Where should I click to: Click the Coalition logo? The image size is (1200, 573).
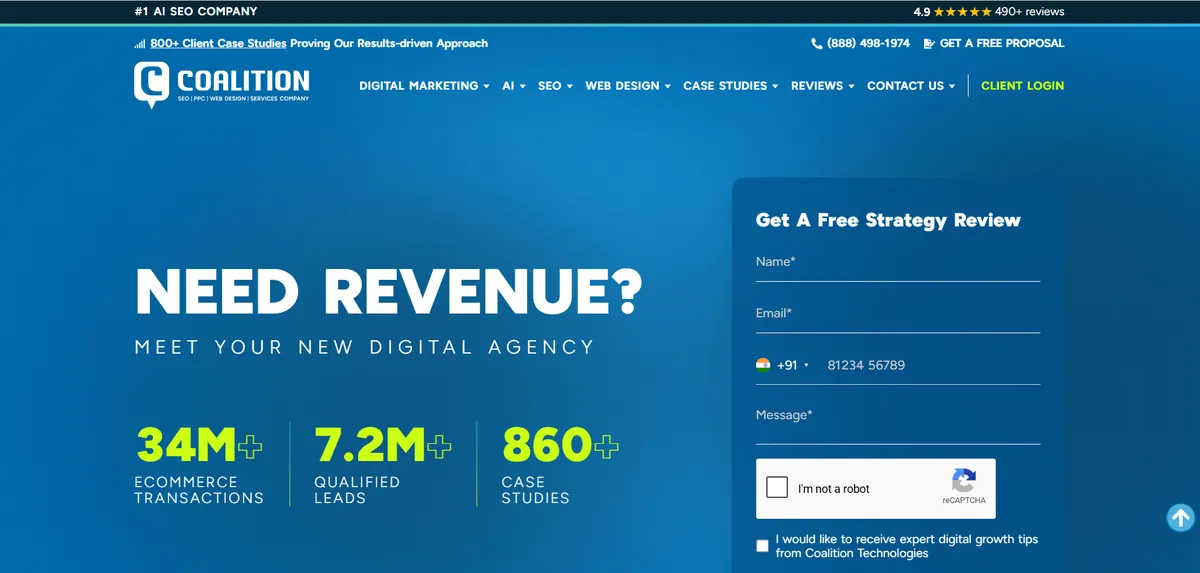pos(222,85)
